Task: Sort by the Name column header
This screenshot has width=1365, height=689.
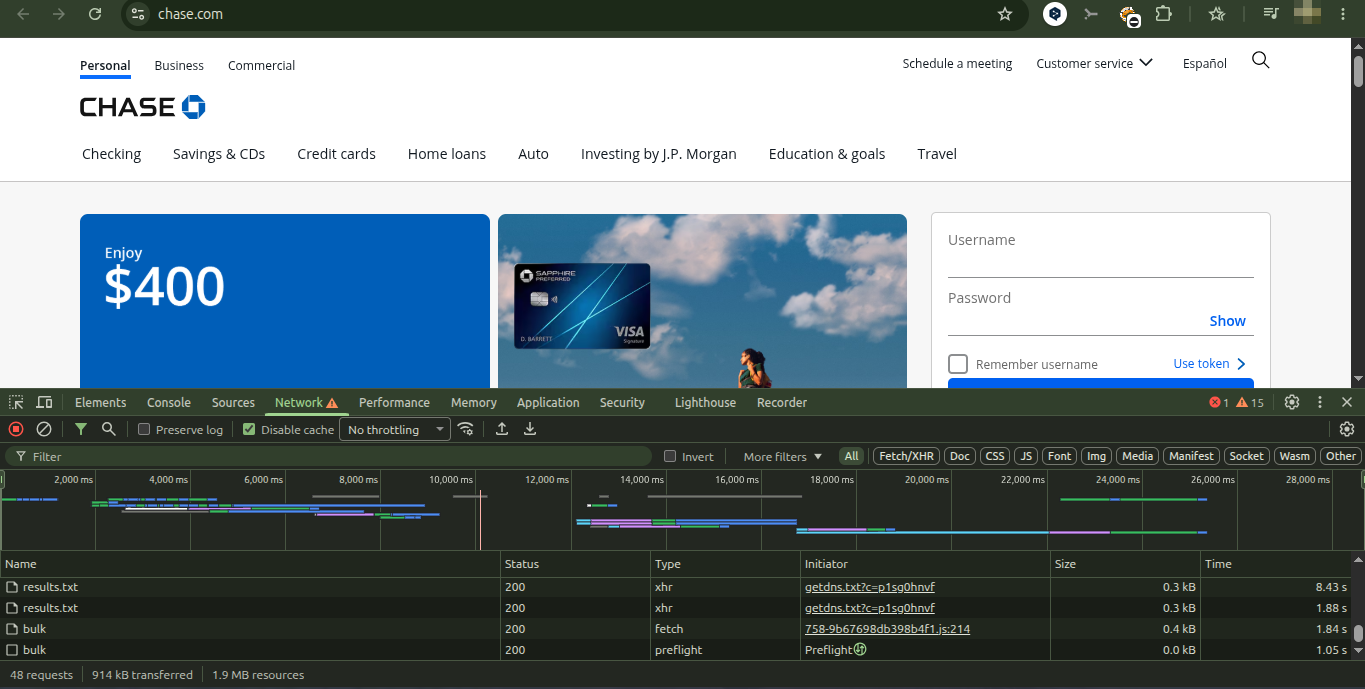Action: [250, 564]
